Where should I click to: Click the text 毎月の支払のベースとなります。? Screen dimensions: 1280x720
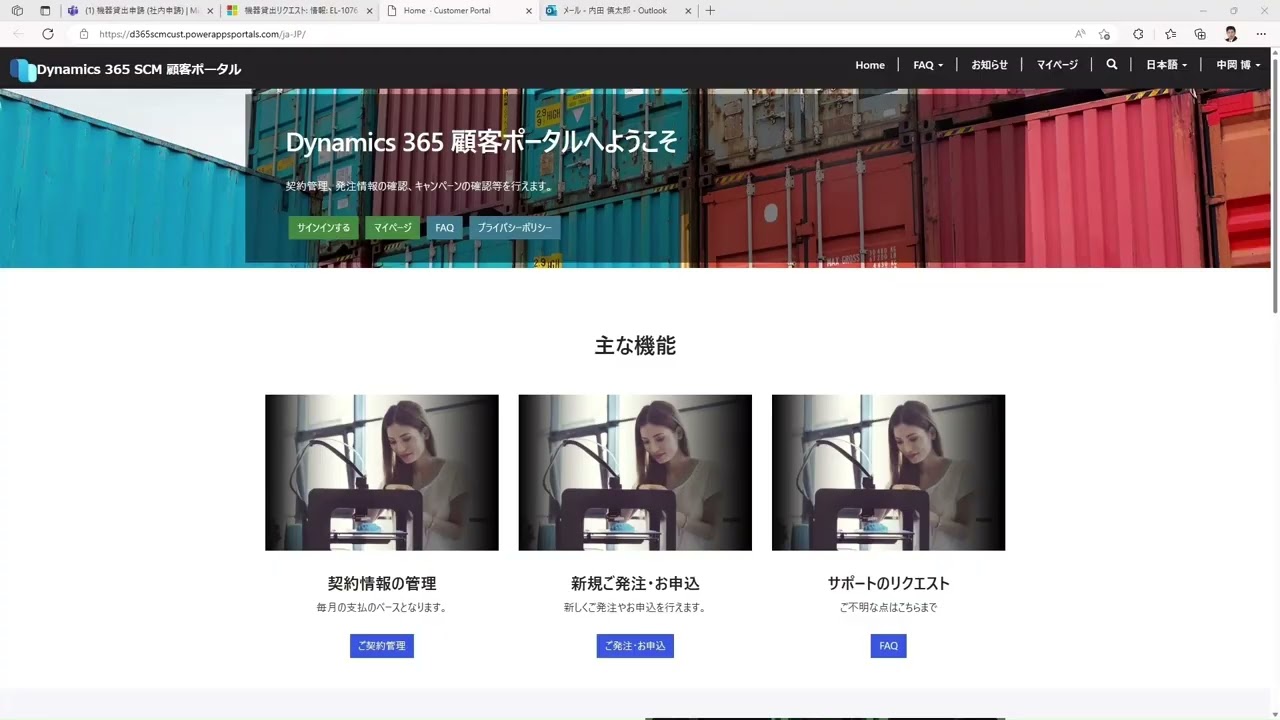(382, 607)
